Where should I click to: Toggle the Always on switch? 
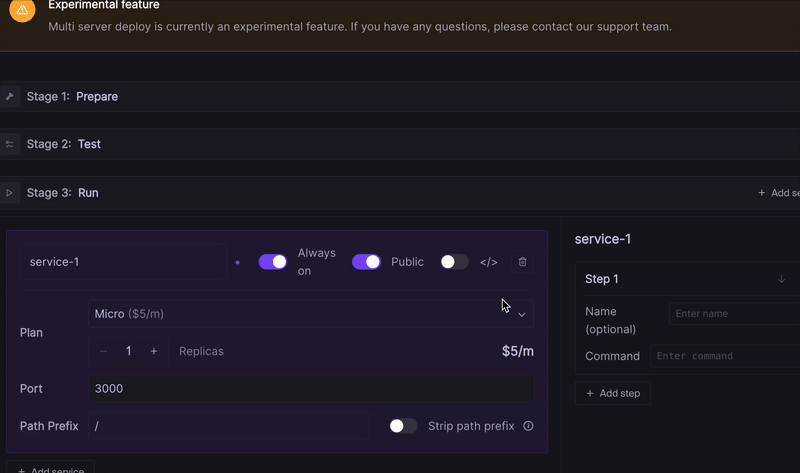[273, 262]
